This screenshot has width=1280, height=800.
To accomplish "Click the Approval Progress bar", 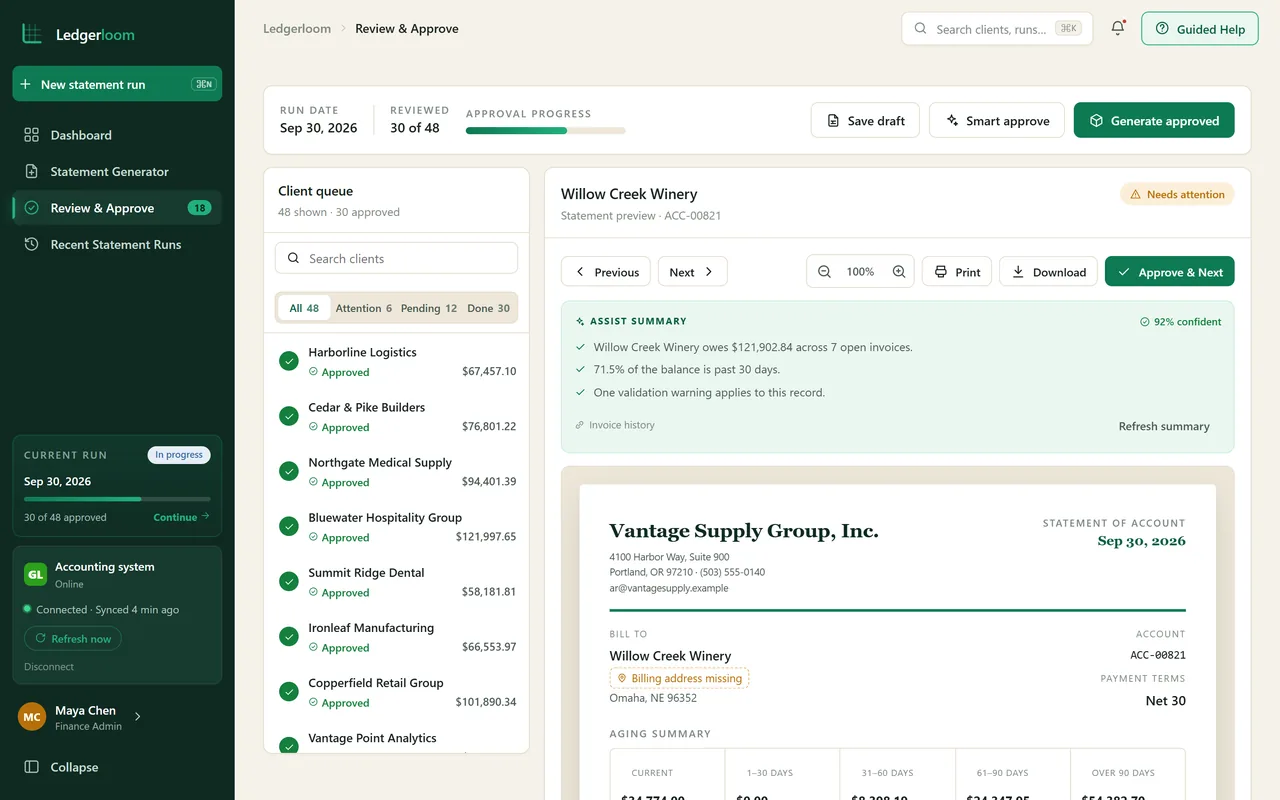I will point(546,130).
